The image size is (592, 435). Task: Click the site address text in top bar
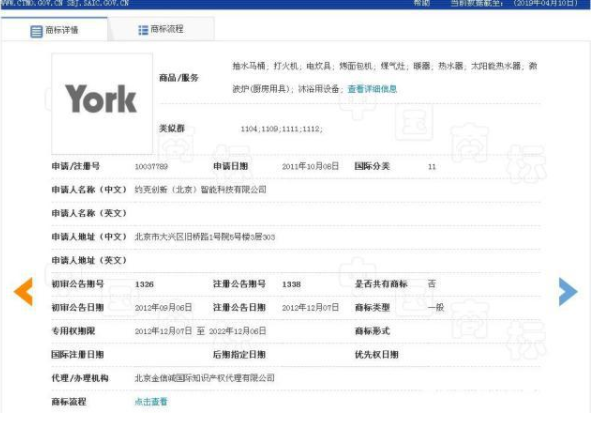[x=65, y=3]
